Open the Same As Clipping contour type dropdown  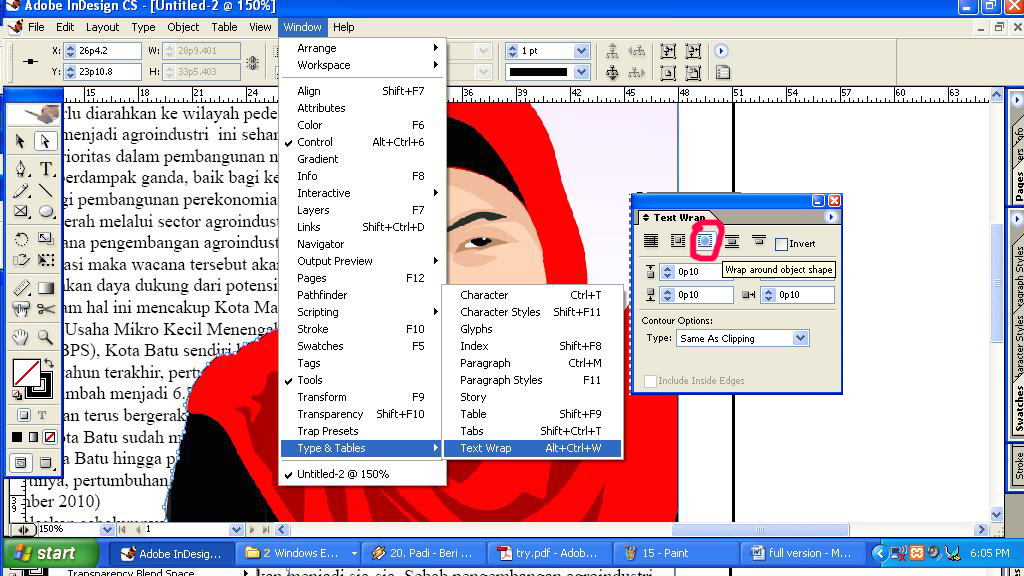coord(800,338)
